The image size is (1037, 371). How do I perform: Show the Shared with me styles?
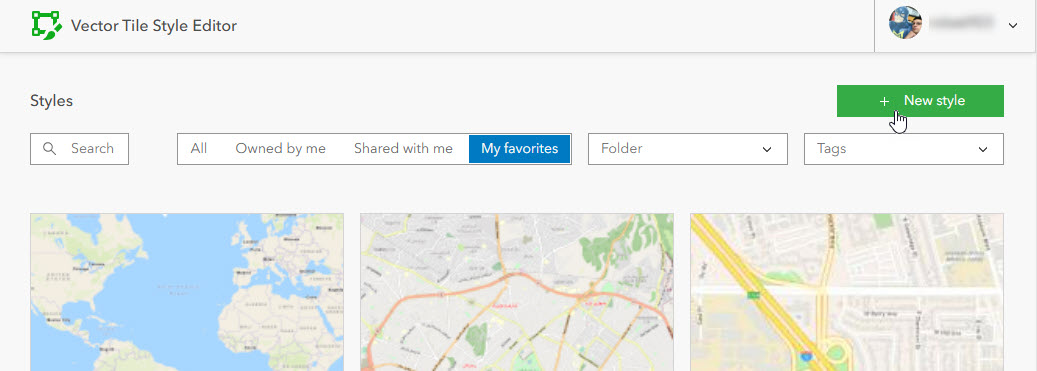403,149
